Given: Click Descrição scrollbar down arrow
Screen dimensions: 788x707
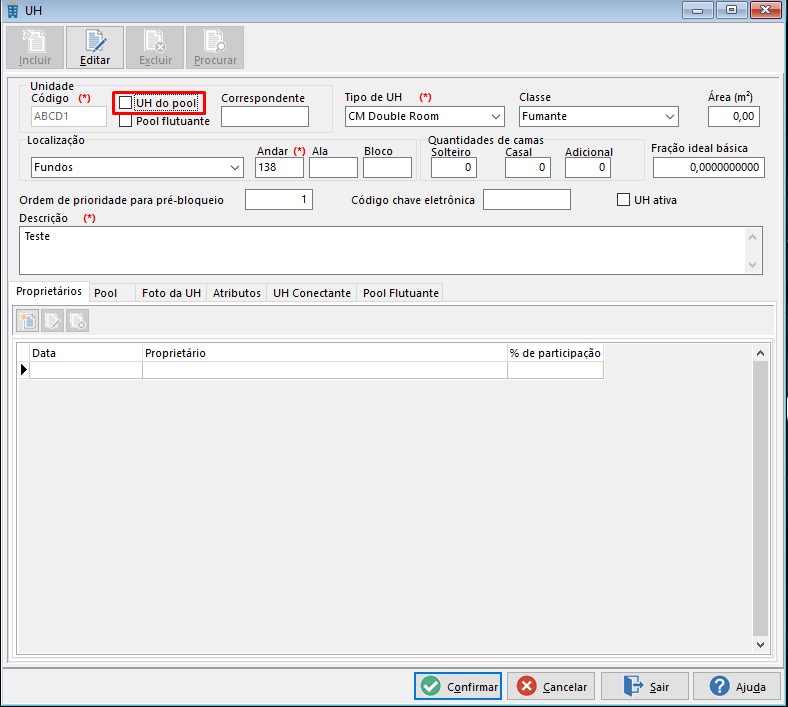Looking at the screenshot, I should [x=752, y=264].
